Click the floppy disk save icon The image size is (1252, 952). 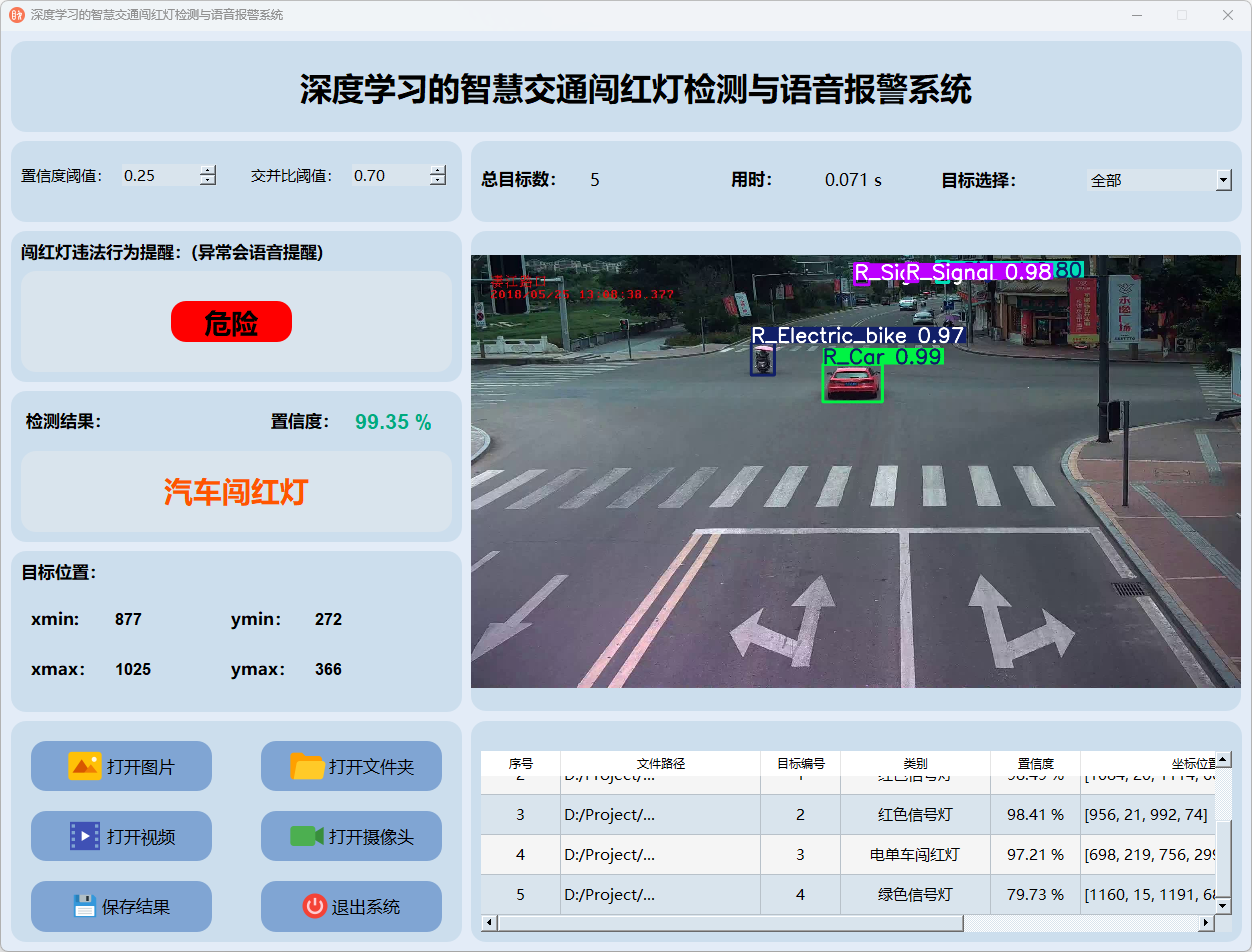click(85, 906)
